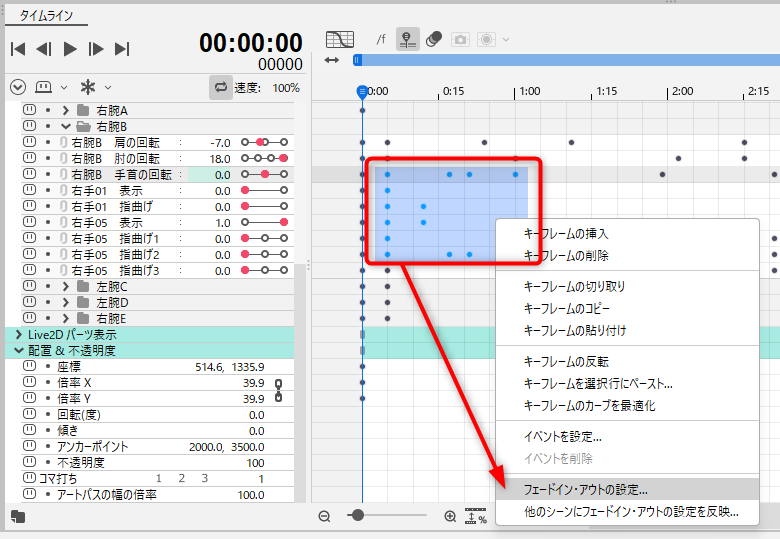Open the graph editor curve icon

(341, 39)
